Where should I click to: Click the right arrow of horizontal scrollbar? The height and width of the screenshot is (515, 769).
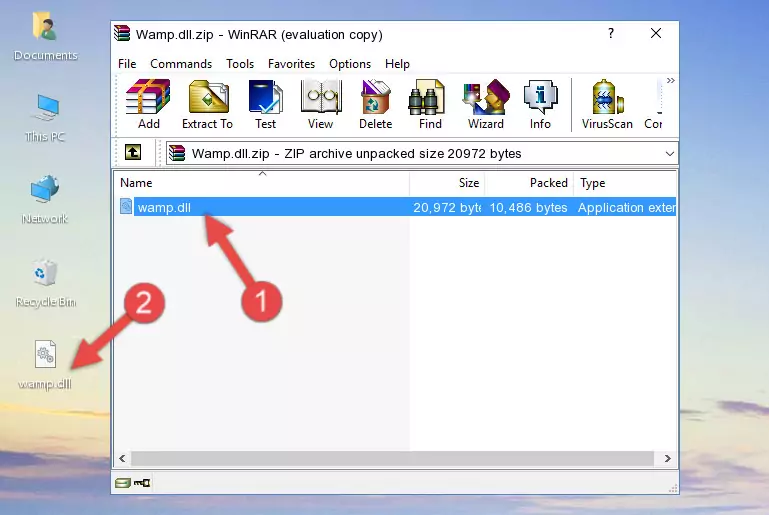coord(667,459)
